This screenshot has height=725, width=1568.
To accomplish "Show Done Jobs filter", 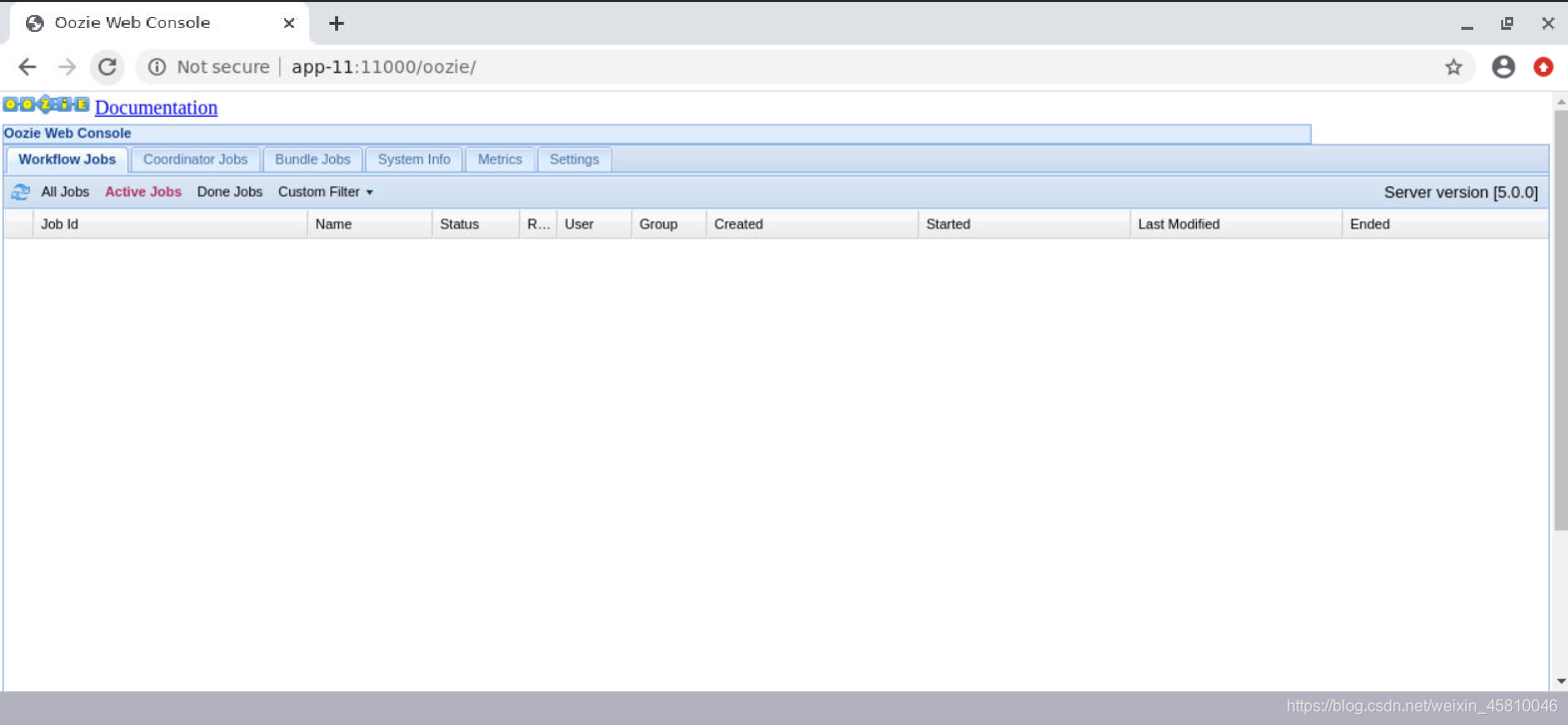I will [229, 191].
